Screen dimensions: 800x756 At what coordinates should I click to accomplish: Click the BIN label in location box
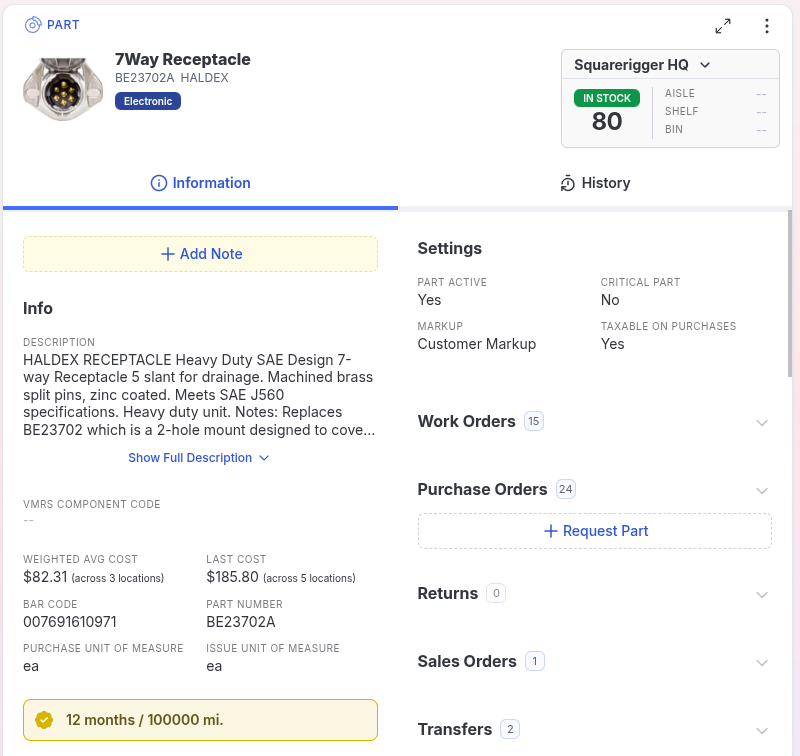pyautogui.click(x=673, y=129)
